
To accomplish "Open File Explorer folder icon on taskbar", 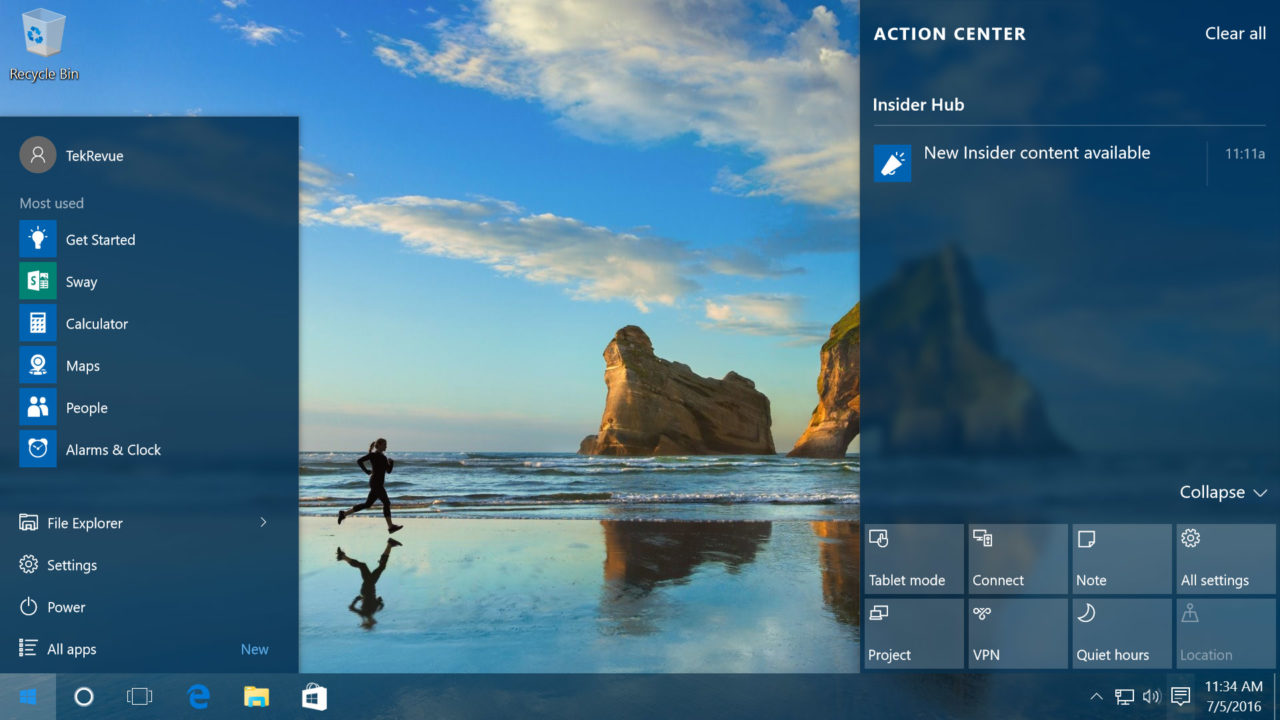I will 257,697.
